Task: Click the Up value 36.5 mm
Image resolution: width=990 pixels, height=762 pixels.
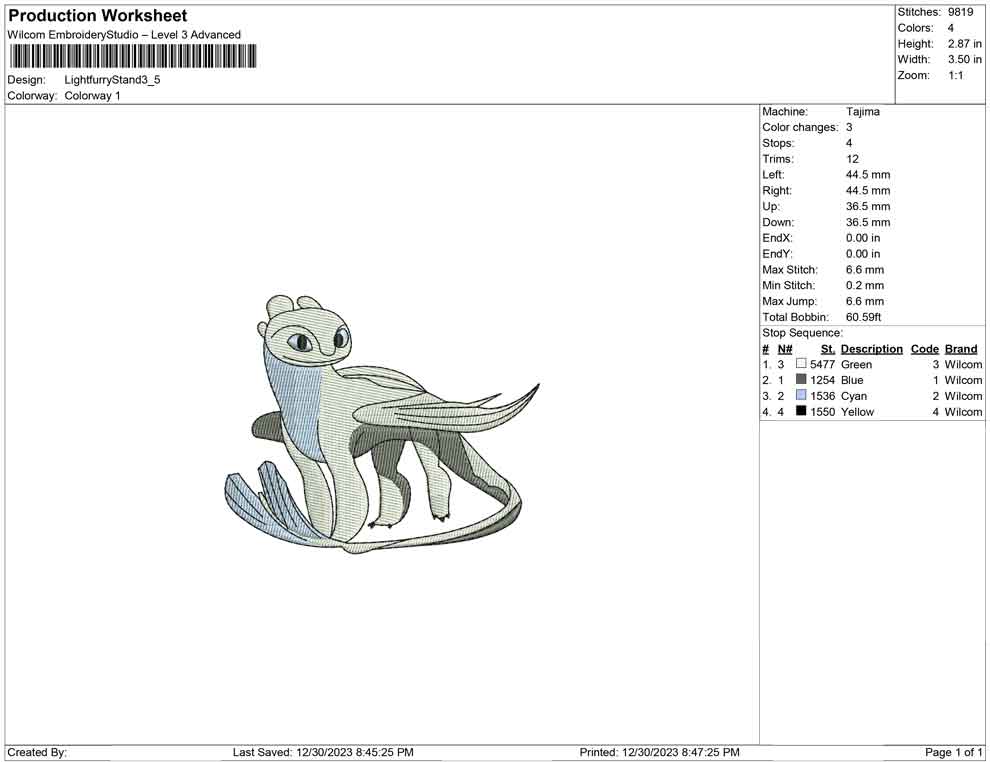Action: pyautogui.click(x=868, y=206)
